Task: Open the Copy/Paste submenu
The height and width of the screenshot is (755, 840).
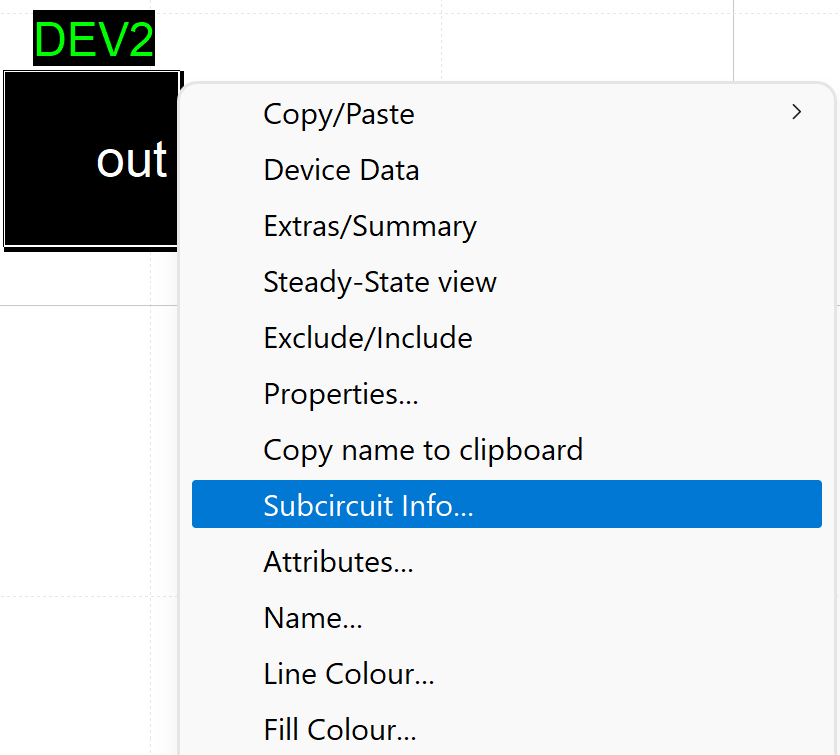Action: (338, 114)
